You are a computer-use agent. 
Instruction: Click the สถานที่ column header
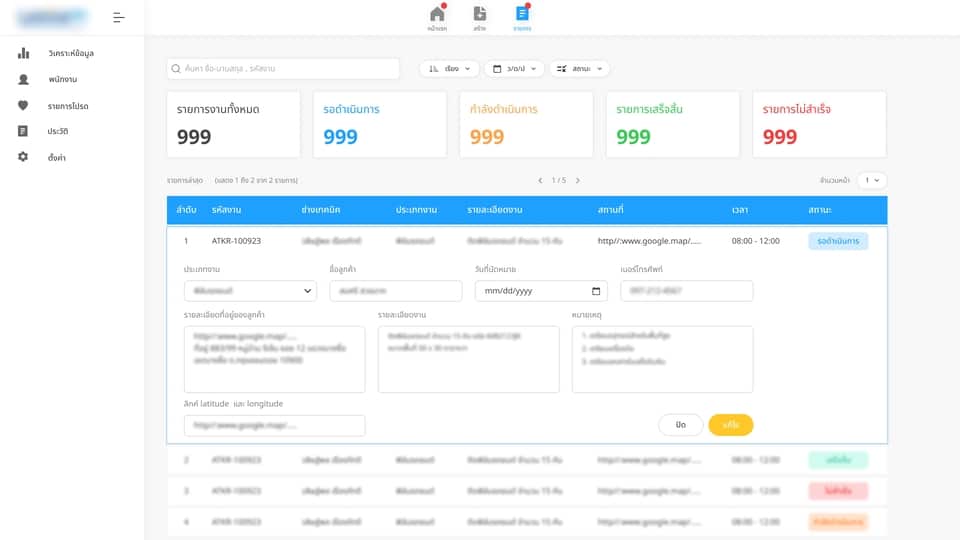tap(610, 210)
